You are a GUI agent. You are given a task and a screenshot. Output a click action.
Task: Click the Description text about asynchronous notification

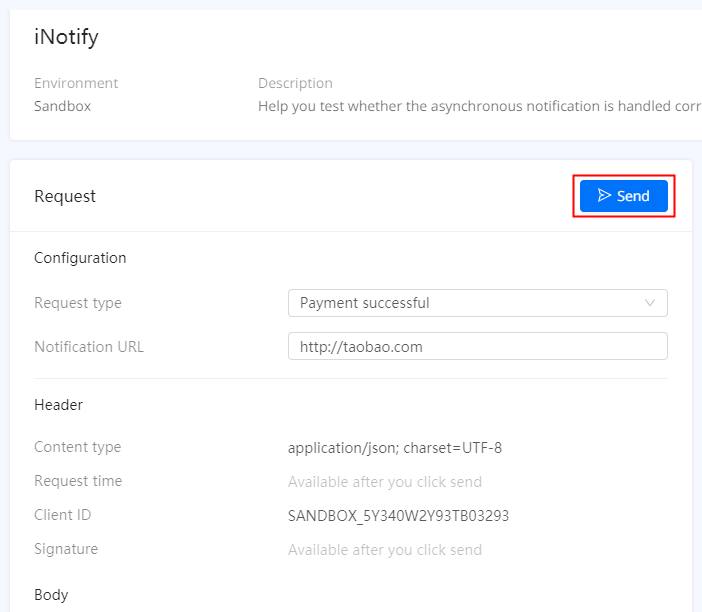[479, 106]
